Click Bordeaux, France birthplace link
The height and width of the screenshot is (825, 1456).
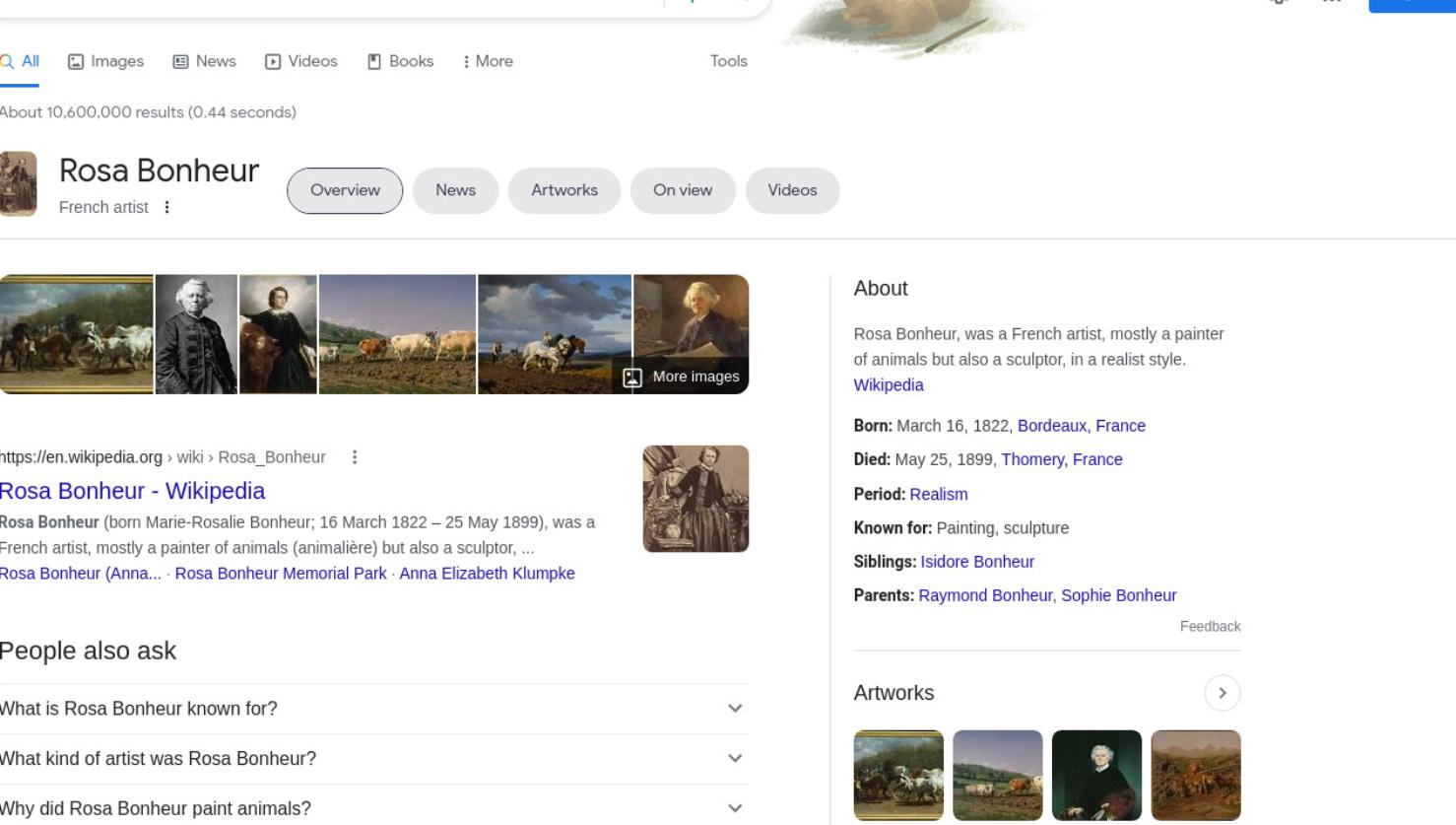point(1082,426)
